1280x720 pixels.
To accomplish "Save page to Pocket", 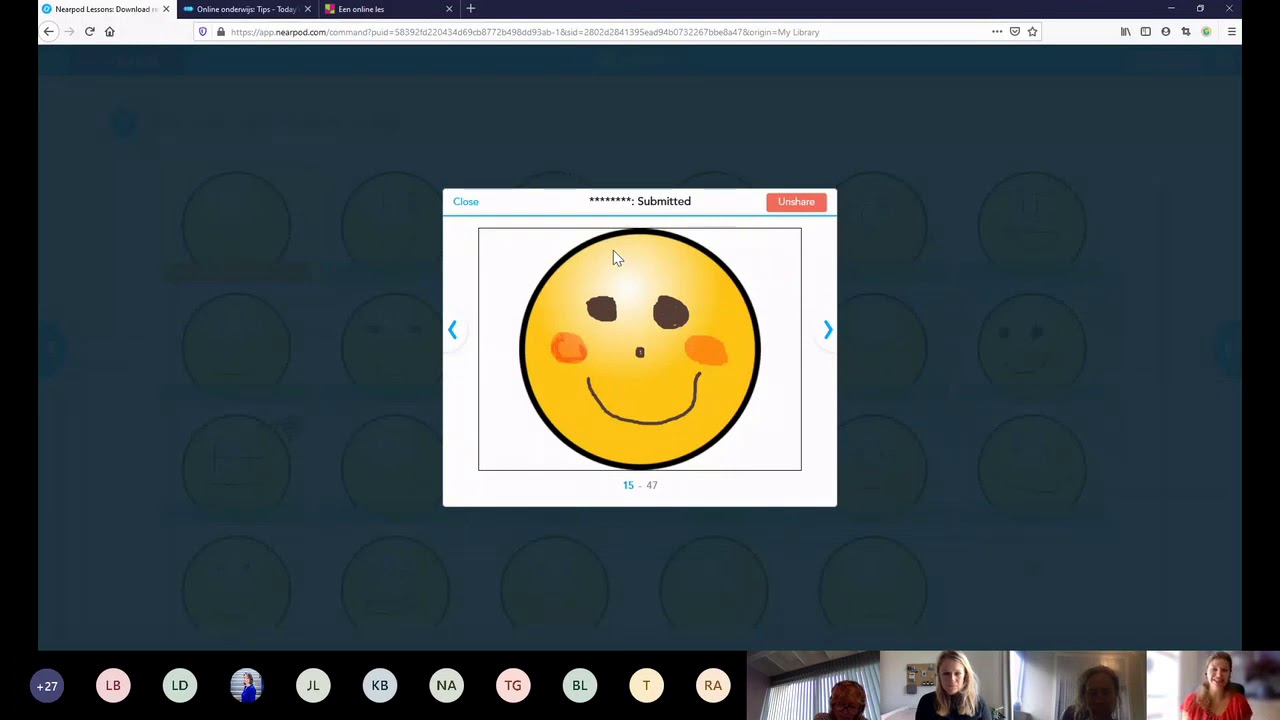I will [x=1014, y=32].
